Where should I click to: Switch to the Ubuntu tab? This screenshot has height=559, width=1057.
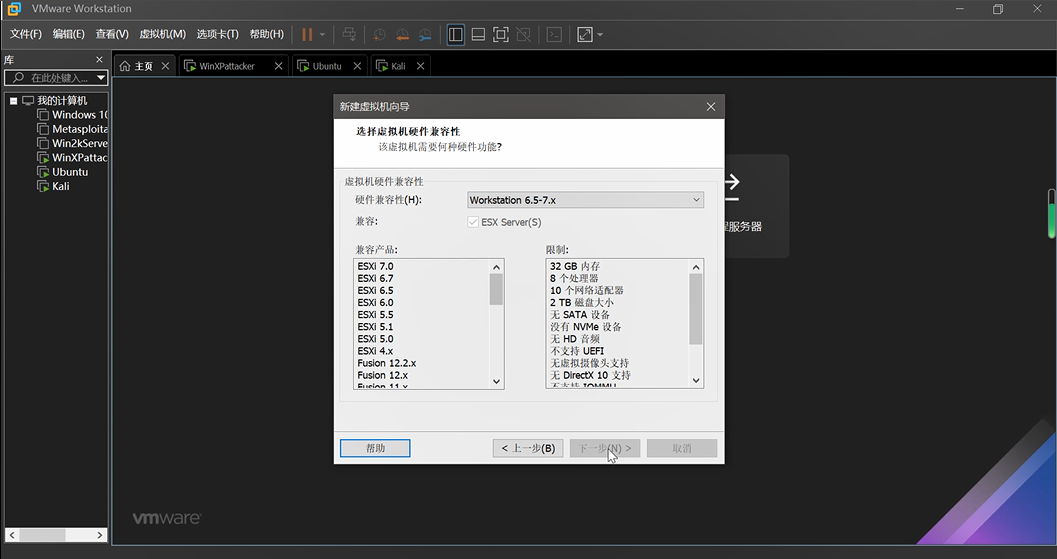click(327, 66)
